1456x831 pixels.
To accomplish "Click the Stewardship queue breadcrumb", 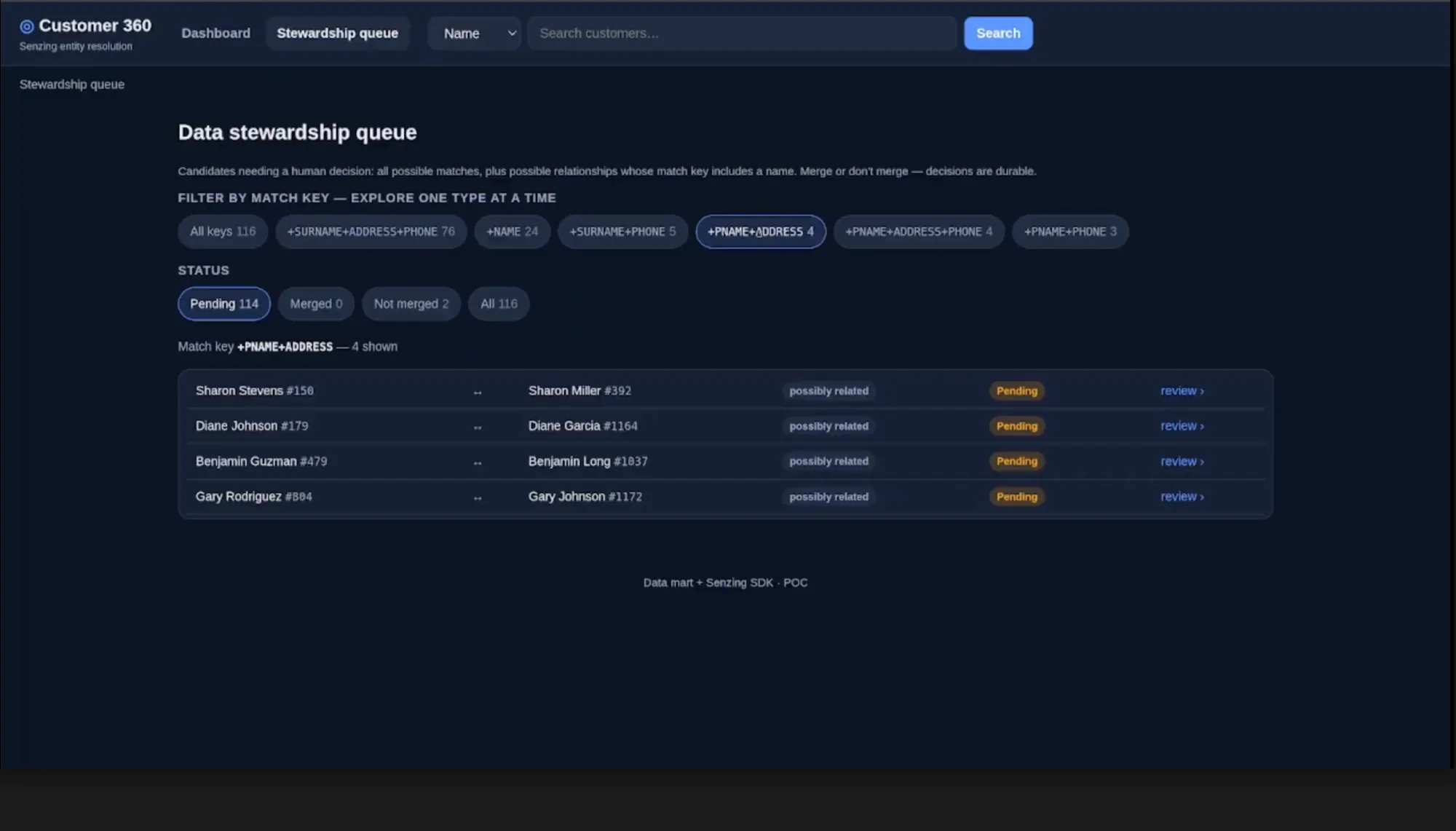I will coord(72,84).
